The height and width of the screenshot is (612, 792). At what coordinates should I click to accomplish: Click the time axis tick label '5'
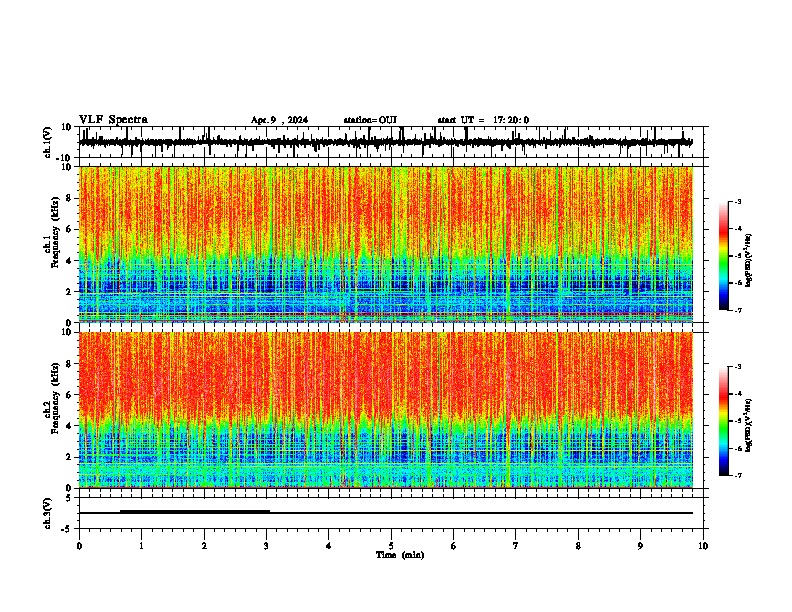[391, 546]
